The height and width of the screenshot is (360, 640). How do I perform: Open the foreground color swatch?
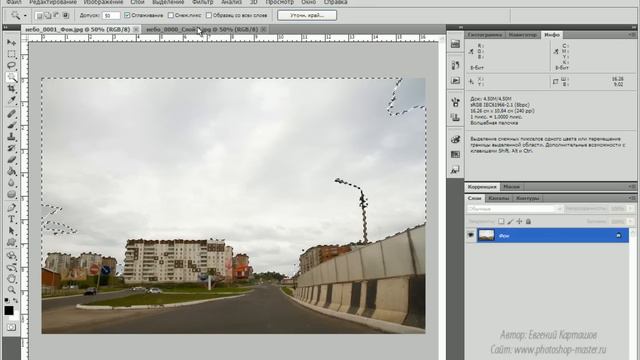[x=9, y=311]
